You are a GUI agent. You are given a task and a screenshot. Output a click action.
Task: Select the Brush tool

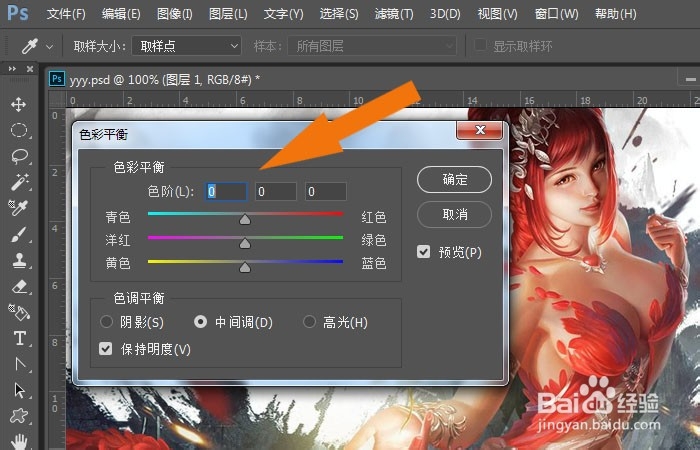click(19, 234)
